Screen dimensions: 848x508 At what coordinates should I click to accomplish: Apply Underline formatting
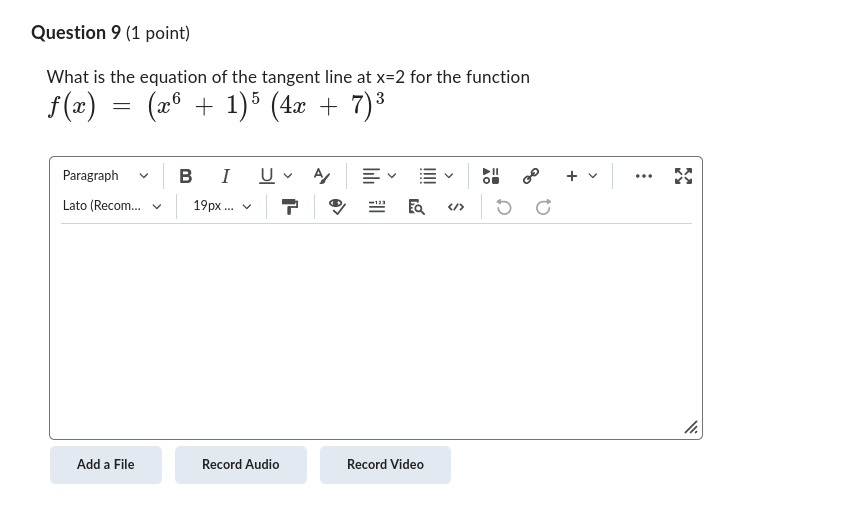click(x=267, y=176)
